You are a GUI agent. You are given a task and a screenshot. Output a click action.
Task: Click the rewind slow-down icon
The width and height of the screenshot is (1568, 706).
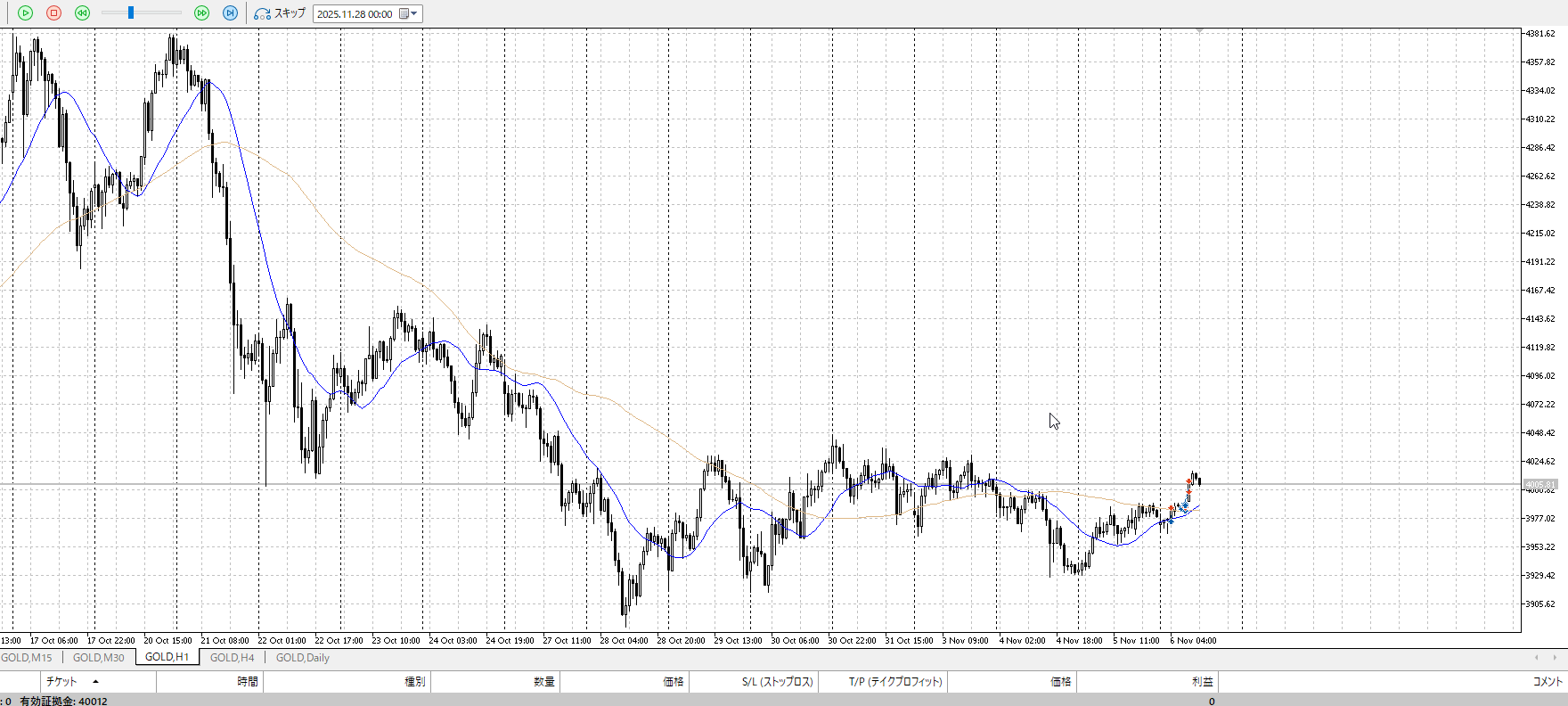(82, 13)
